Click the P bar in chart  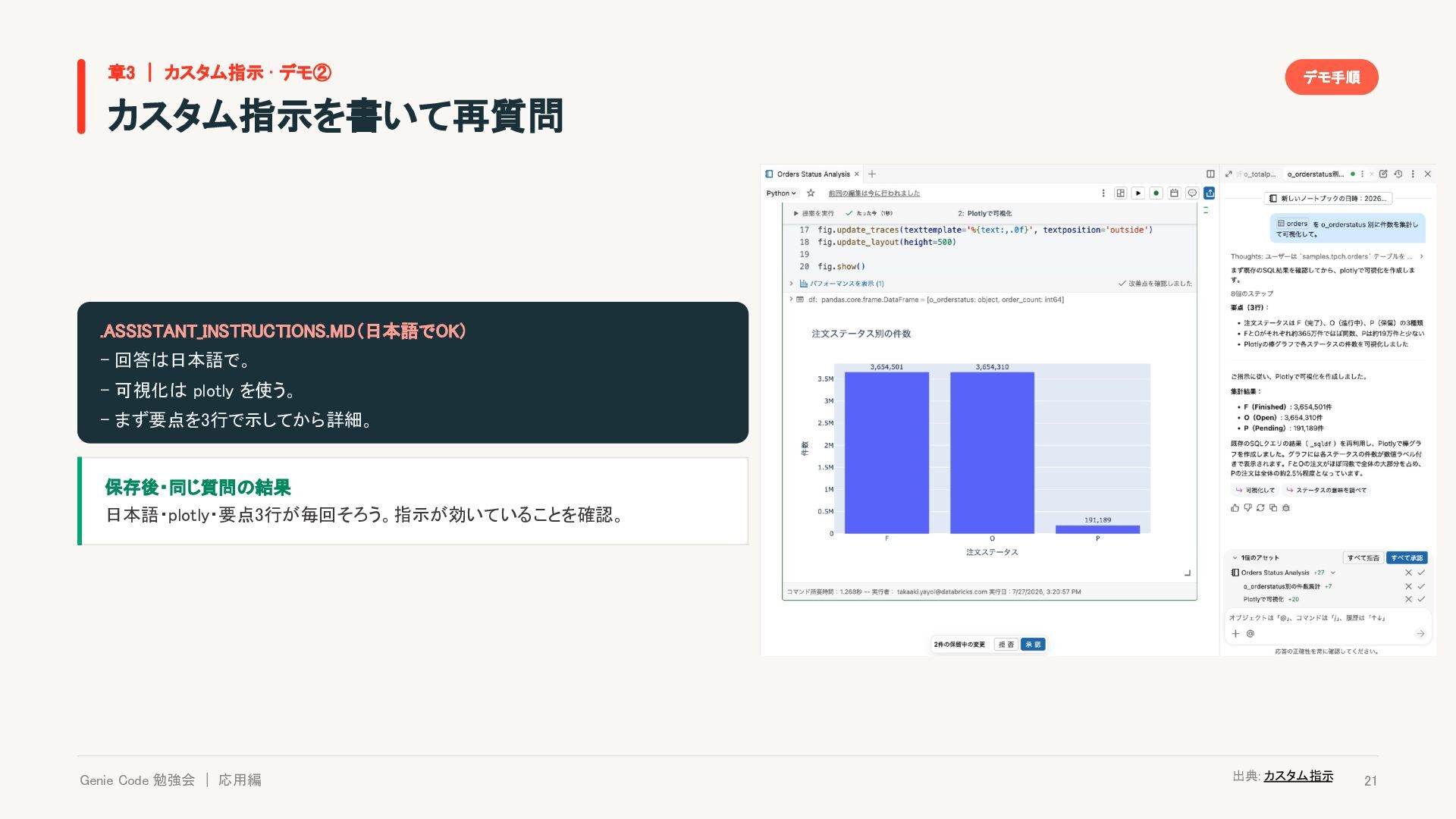(1097, 529)
